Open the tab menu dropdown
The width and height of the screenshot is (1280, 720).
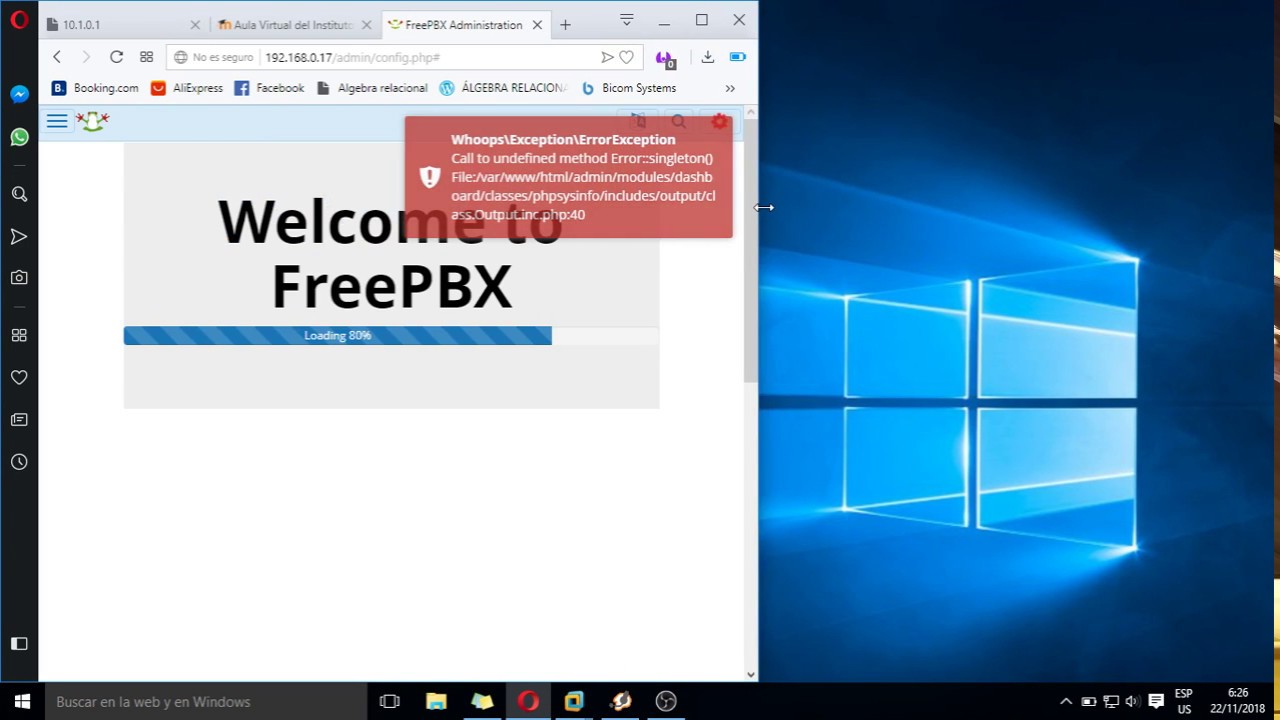626,20
